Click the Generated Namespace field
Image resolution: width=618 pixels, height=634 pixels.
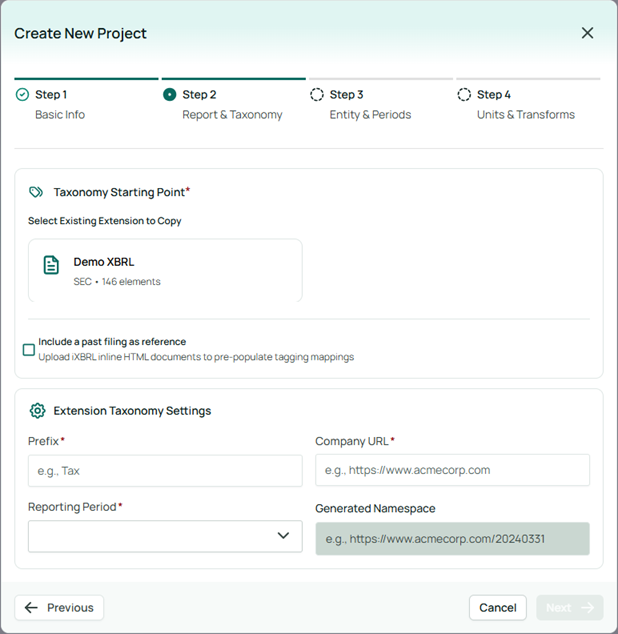[452, 539]
